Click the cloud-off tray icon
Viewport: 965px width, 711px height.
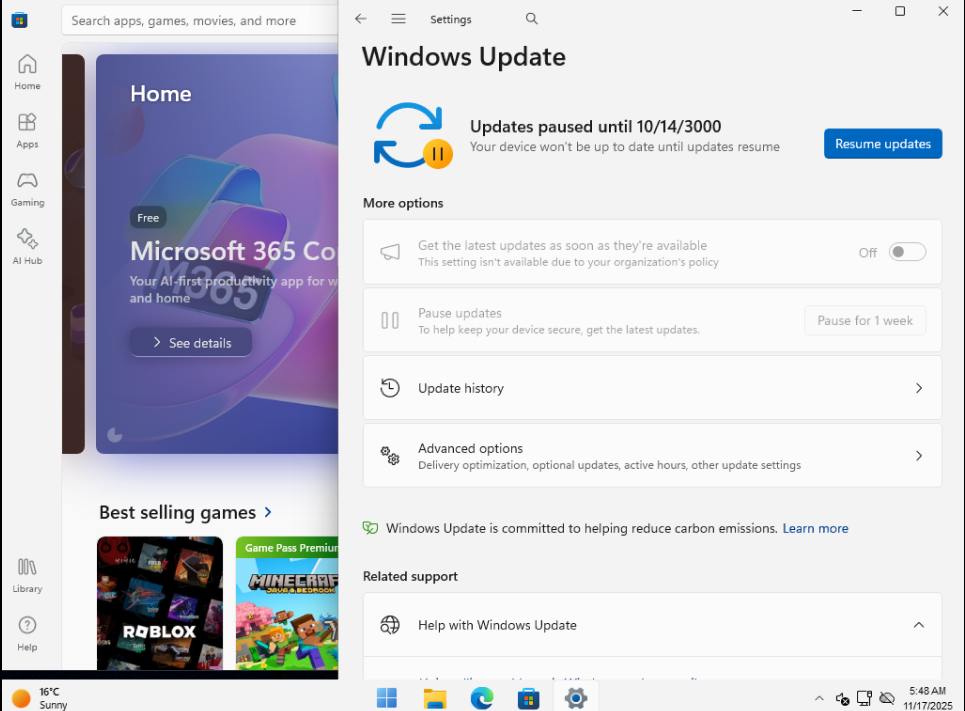pos(887,698)
